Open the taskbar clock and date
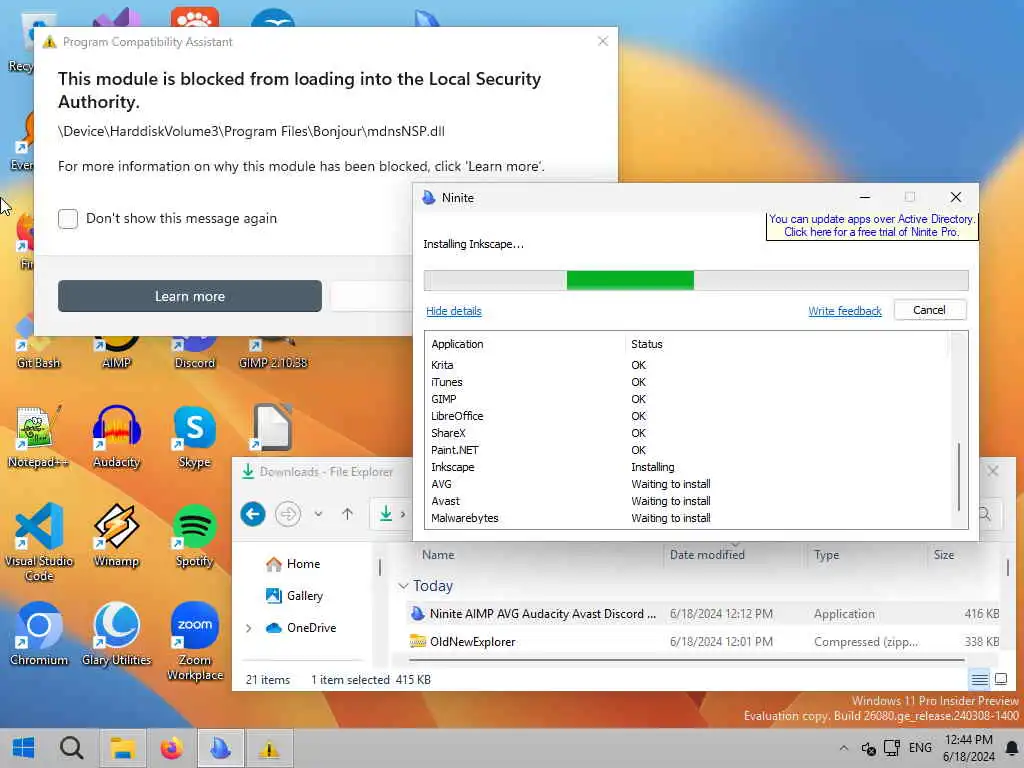This screenshot has height=768, width=1024. pos(968,748)
